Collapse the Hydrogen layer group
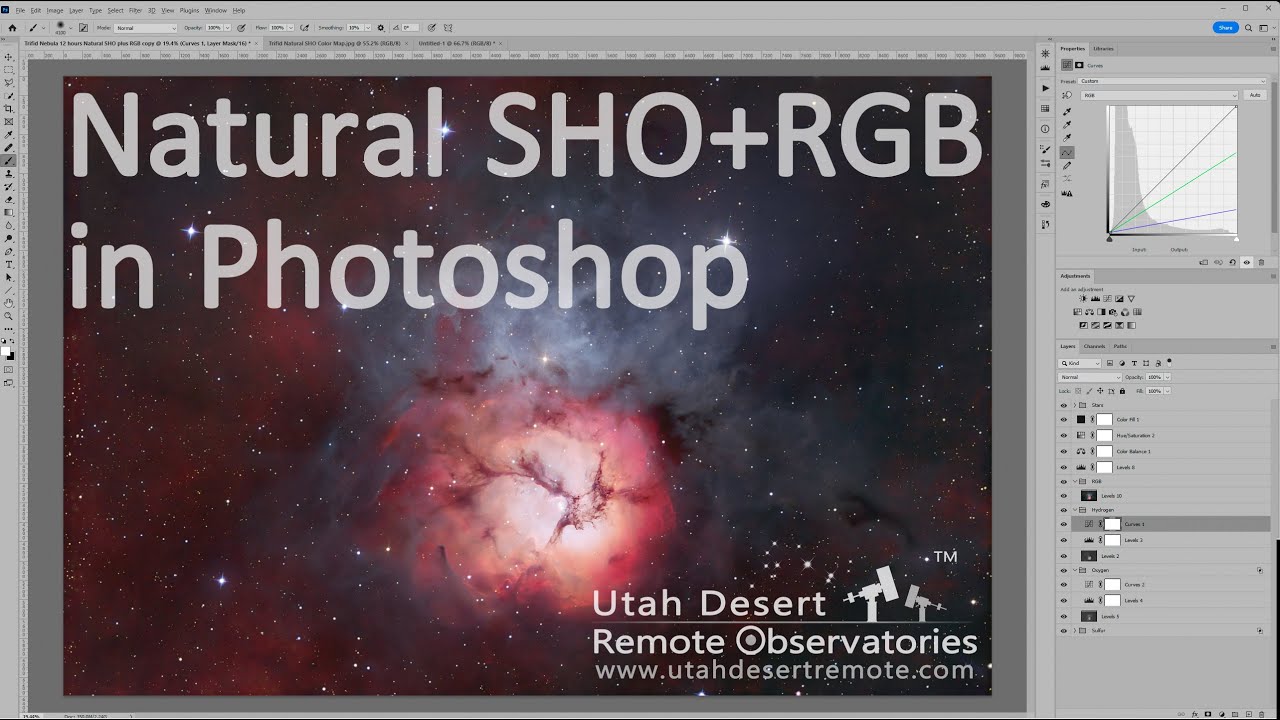This screenshot has height=720, width=1280. coord(1075,510)
